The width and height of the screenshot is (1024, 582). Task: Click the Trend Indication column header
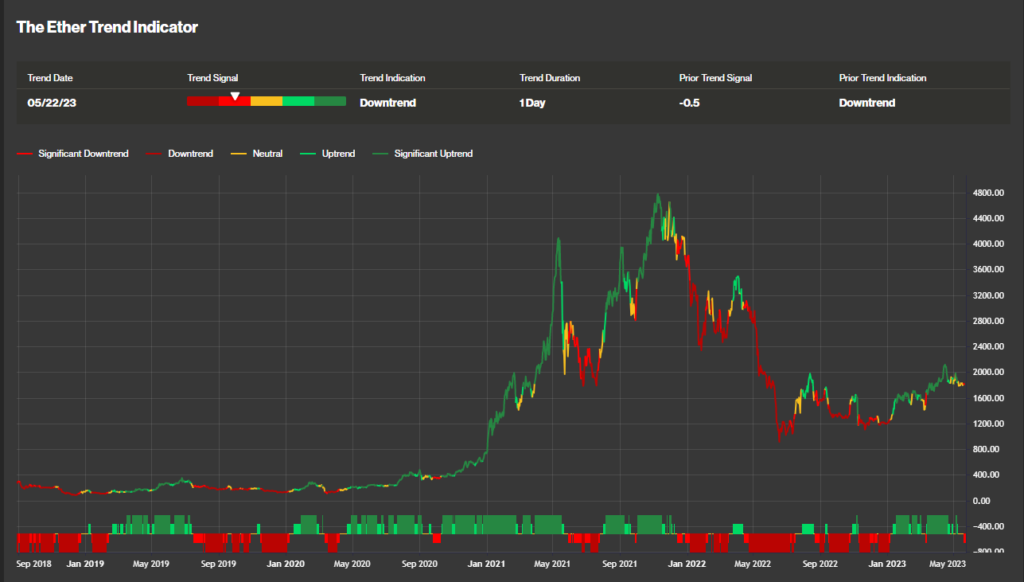click(x=392, y=78)
